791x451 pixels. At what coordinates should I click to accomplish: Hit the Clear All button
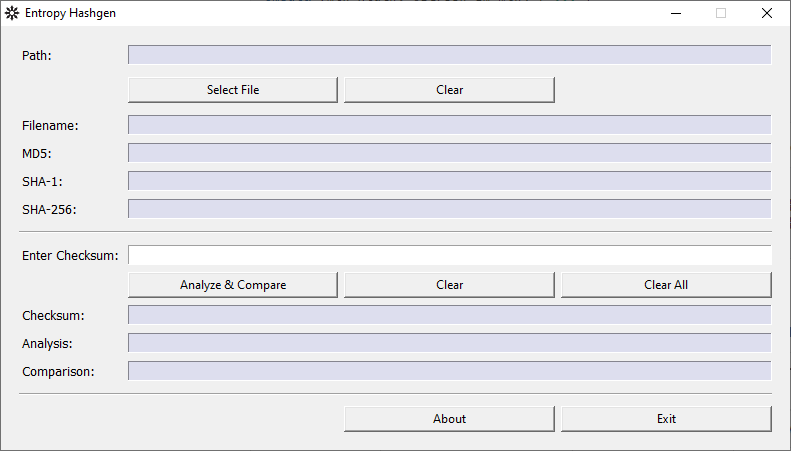click(x=666, y=285)
